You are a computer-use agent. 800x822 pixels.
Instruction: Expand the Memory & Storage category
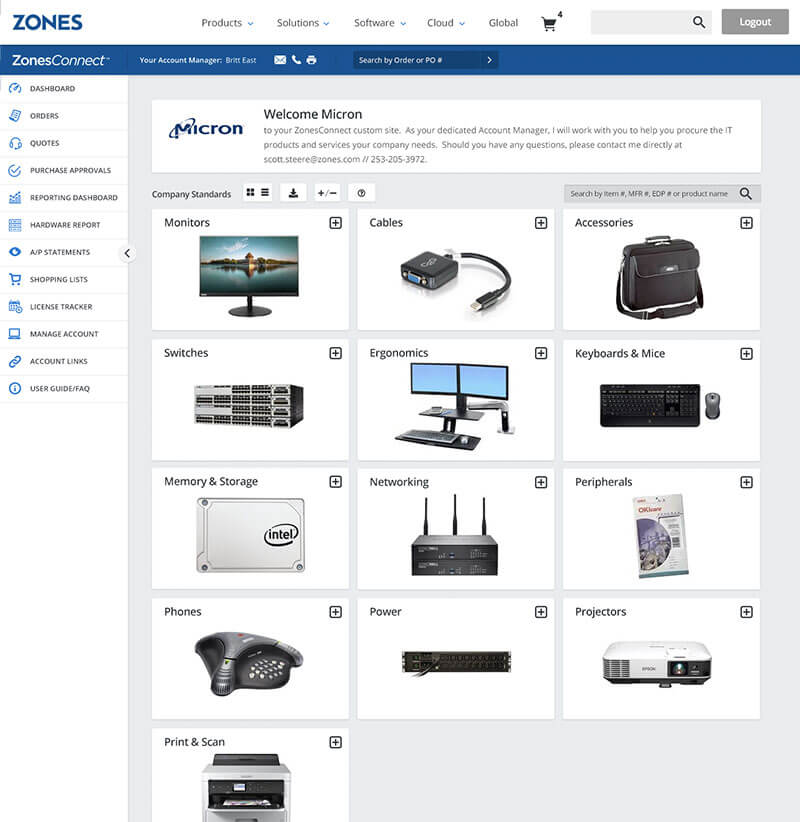coord(336,482)
